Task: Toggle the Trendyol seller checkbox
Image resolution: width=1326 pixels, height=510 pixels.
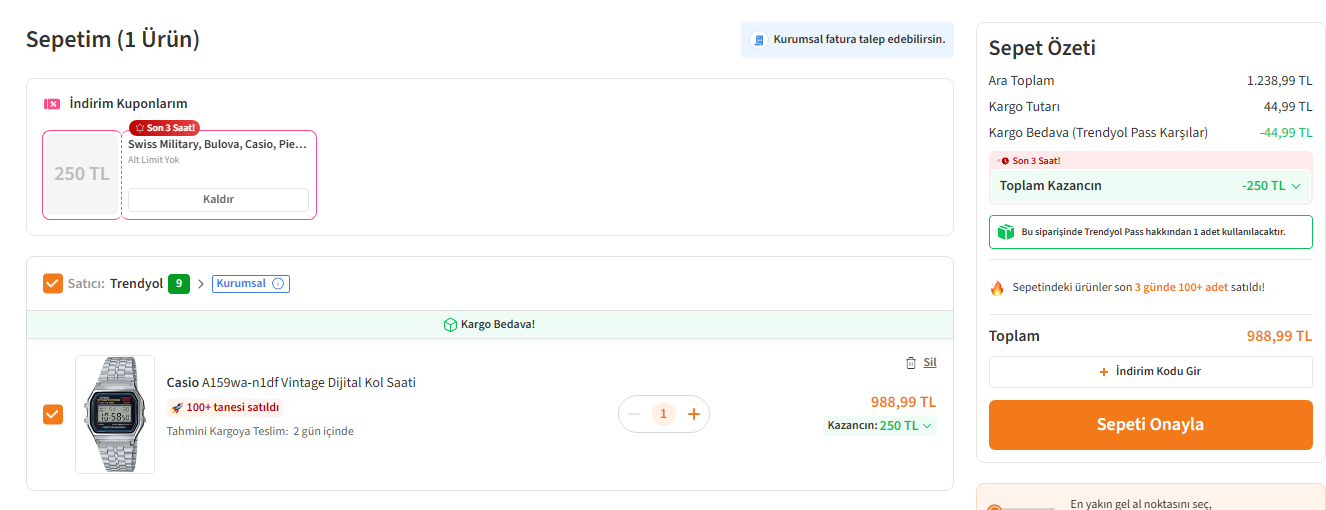Action: click(x=53, y=284)
